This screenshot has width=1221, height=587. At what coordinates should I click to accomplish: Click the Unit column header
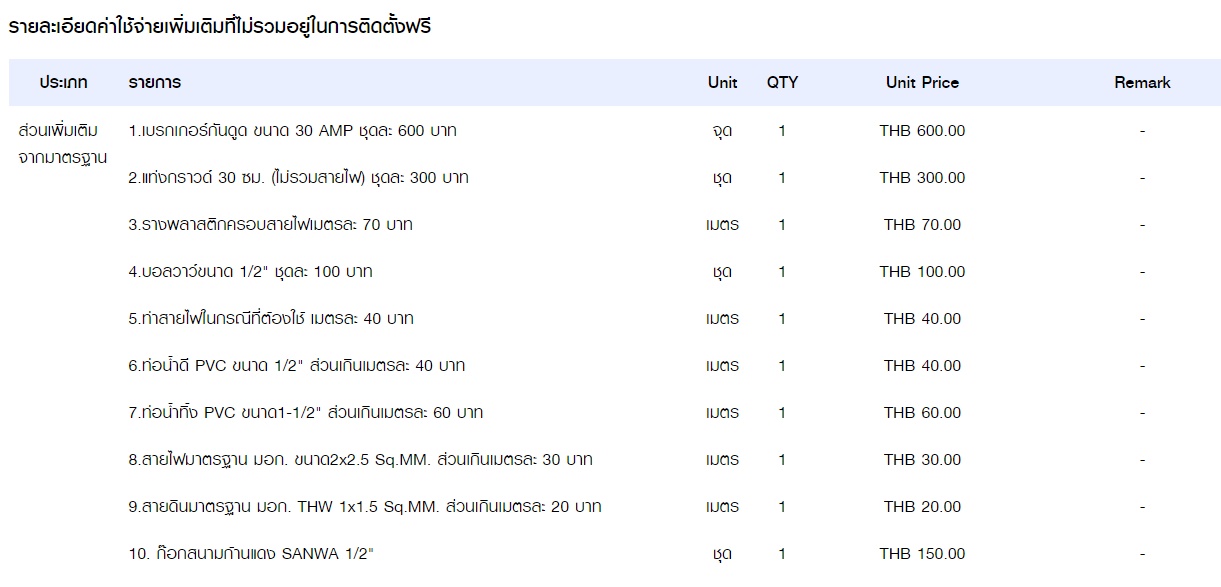click(722, 83)
